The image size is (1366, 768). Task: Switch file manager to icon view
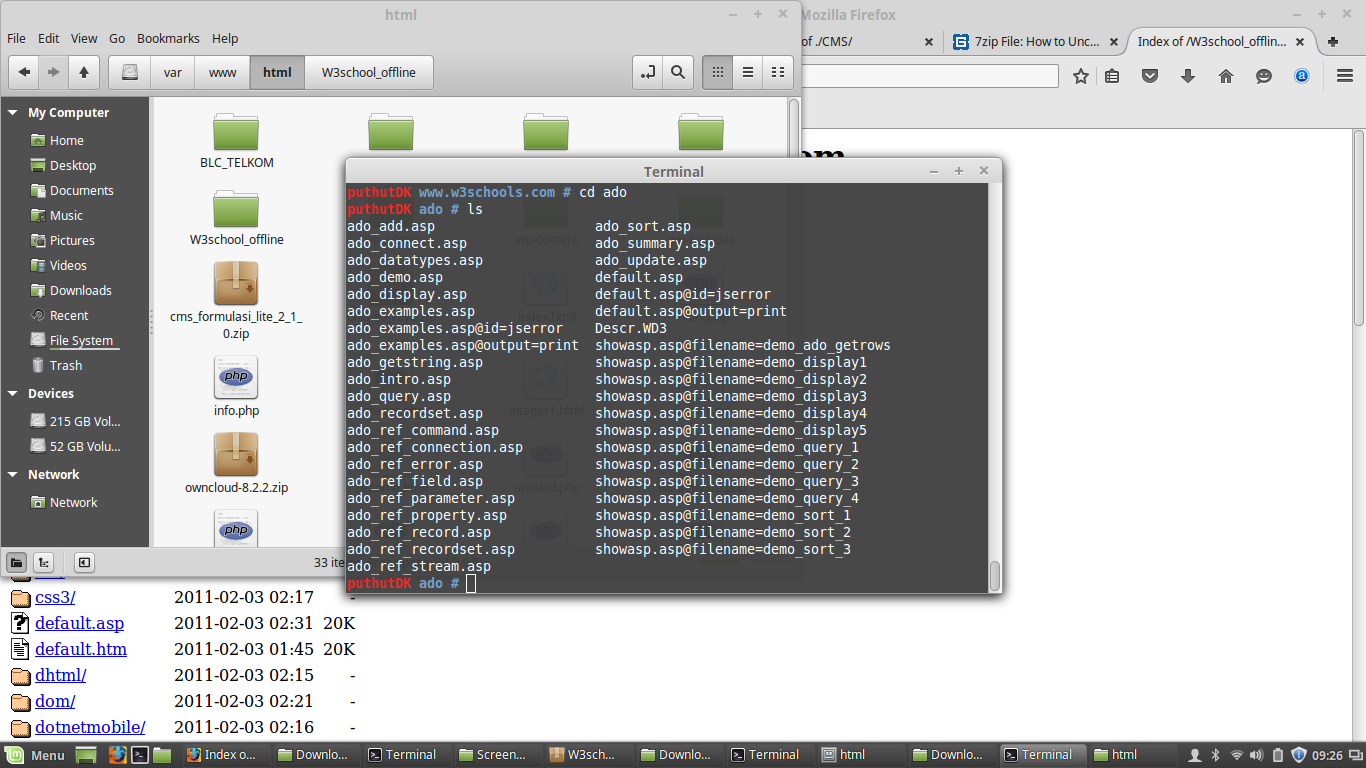point(717,72)
